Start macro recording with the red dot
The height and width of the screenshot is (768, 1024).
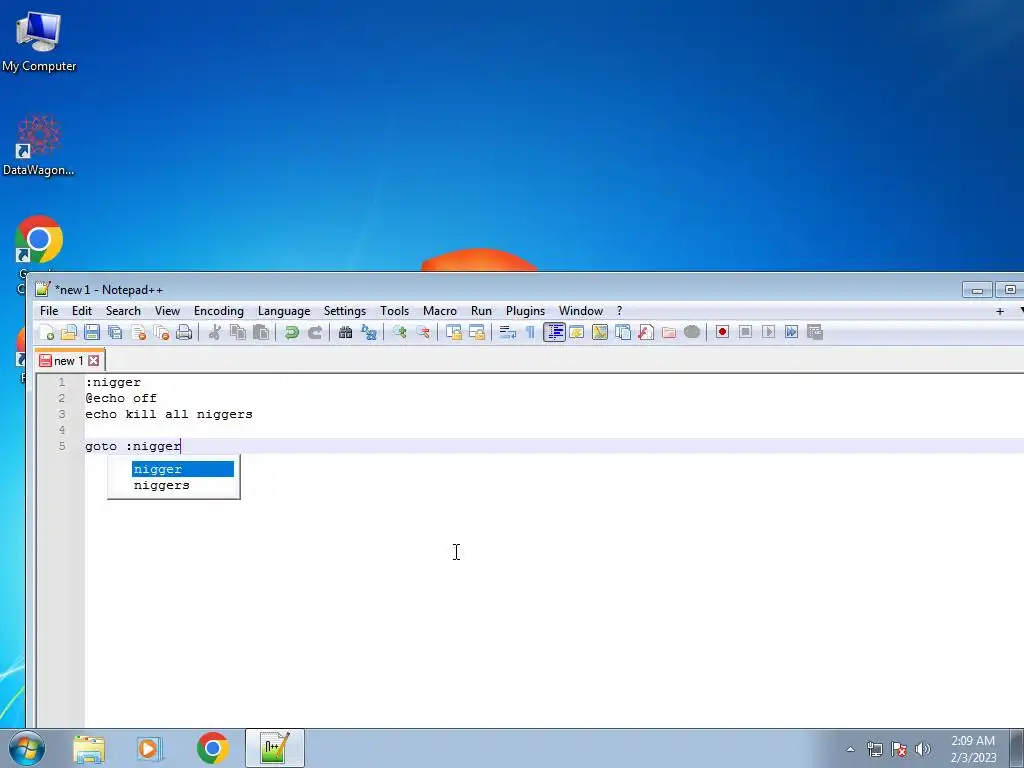pyautogui.click(x=722, y=332)
